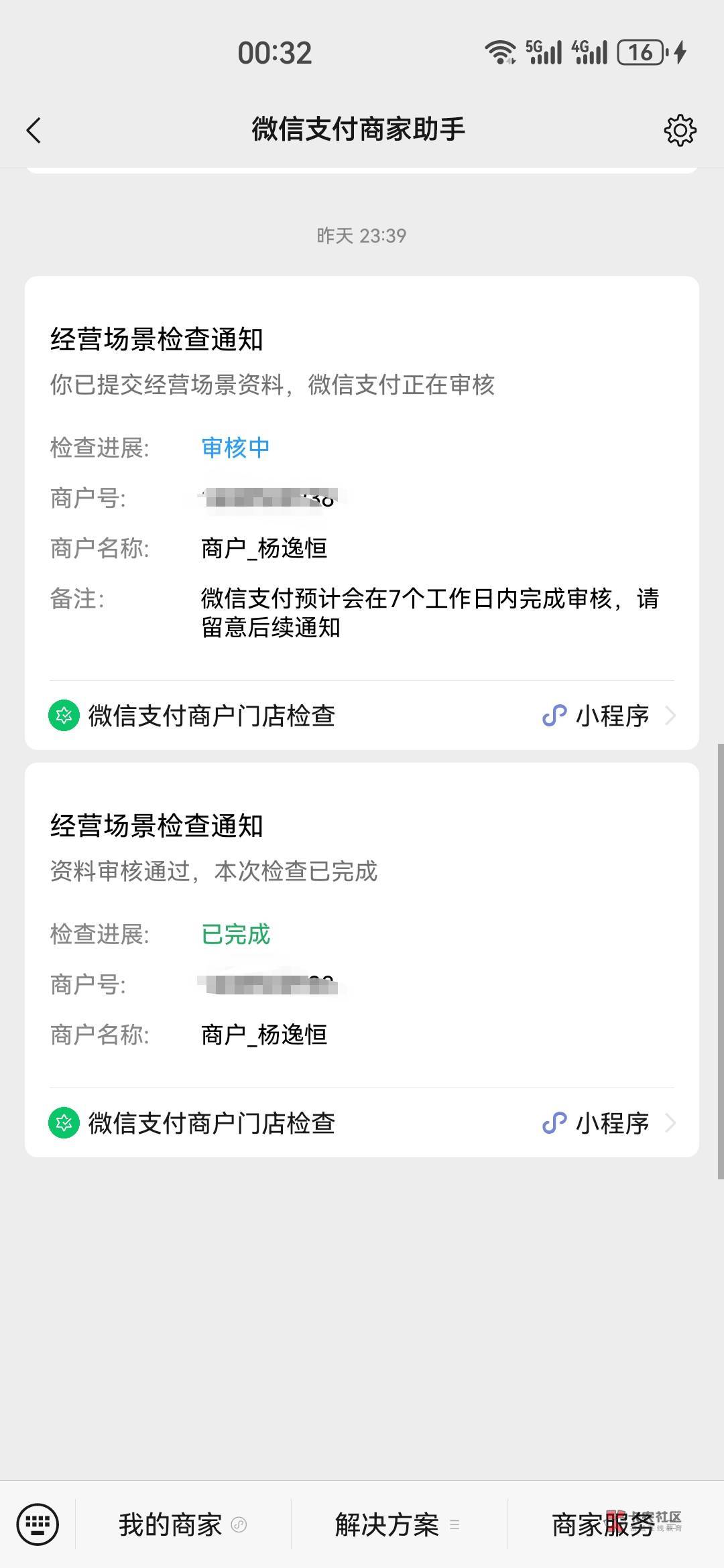Image resolution: width=724 pixels, height=1568 pixels.
Task: Open 微信支付商户门店检查 link in second card
Action: (x=211, y=1123)
